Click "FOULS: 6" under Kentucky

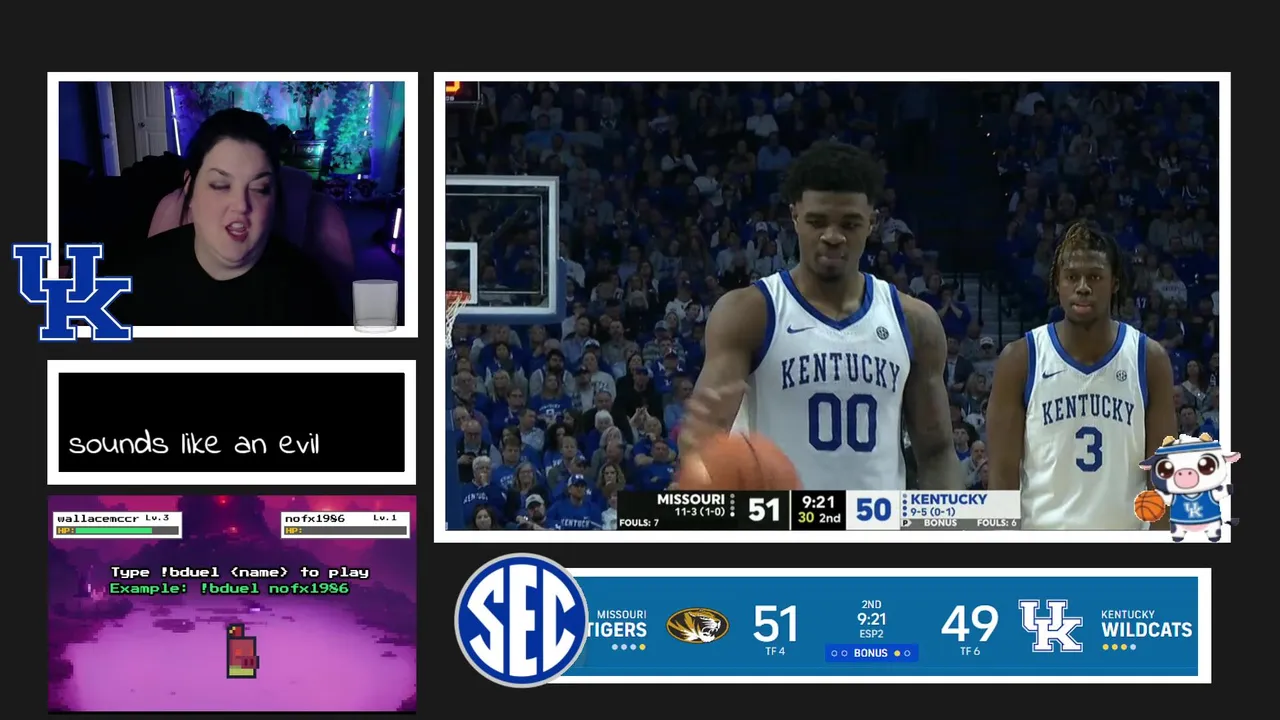[x=997, y=523]
